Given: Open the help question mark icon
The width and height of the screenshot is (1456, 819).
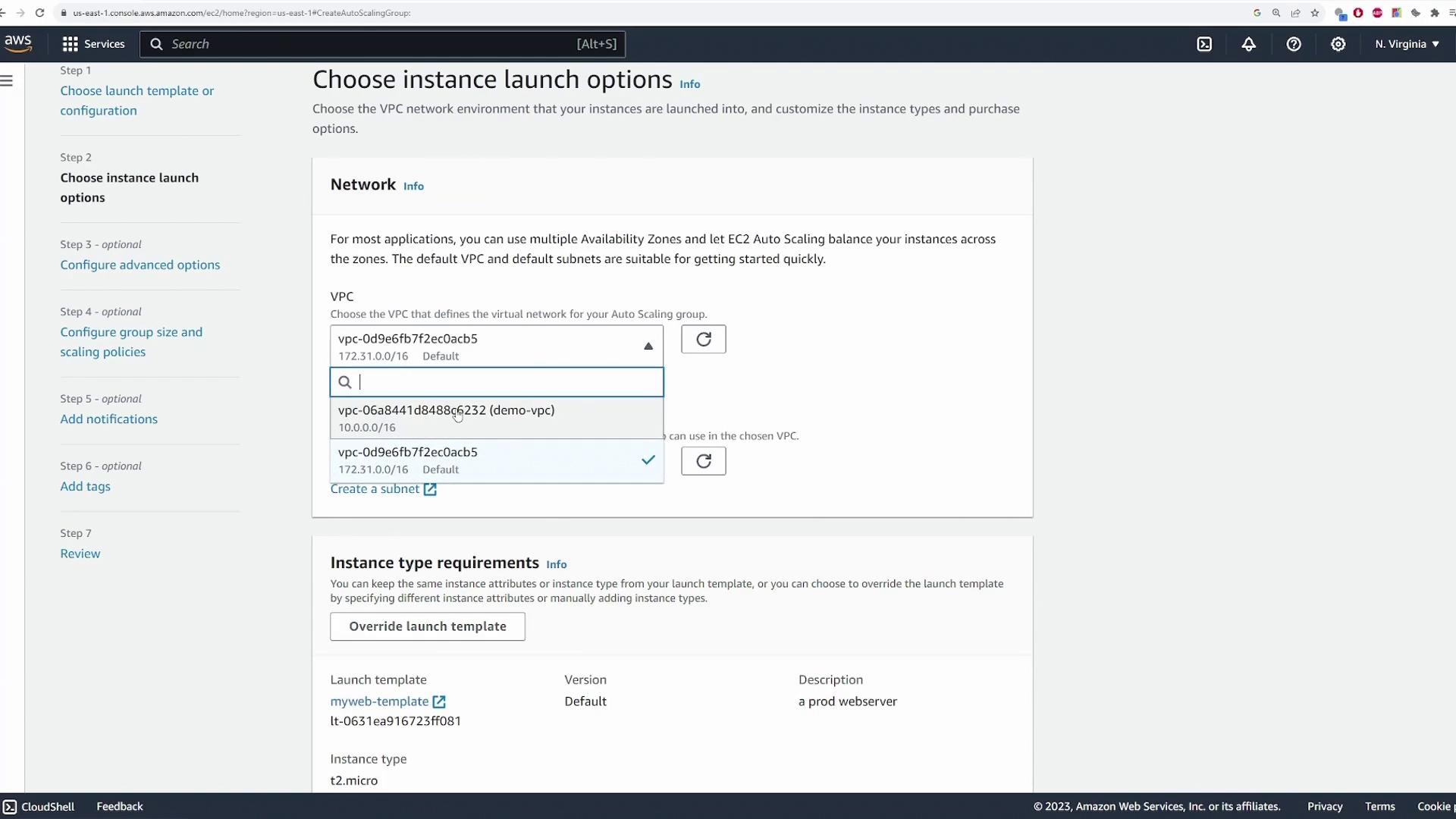Looking at the screenshot, I should [1294, 44].
